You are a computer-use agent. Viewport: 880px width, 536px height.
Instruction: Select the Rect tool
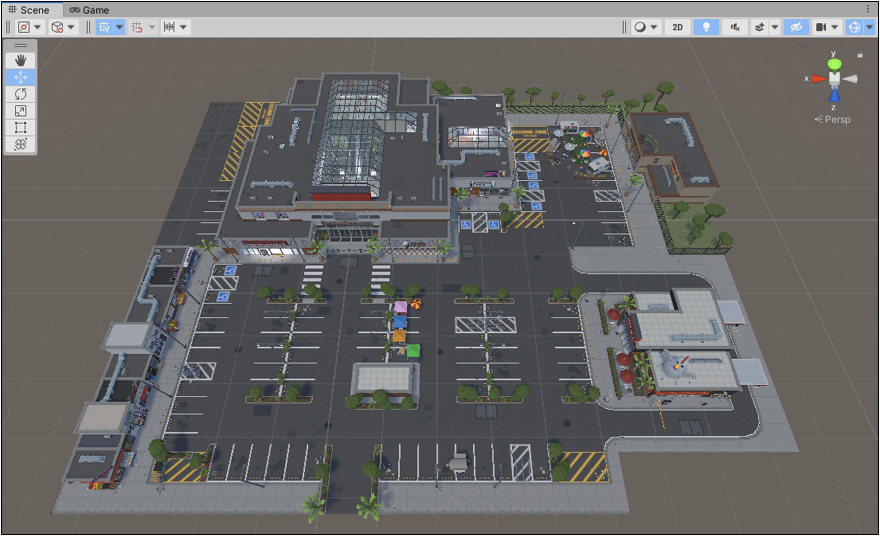point(20,128)
